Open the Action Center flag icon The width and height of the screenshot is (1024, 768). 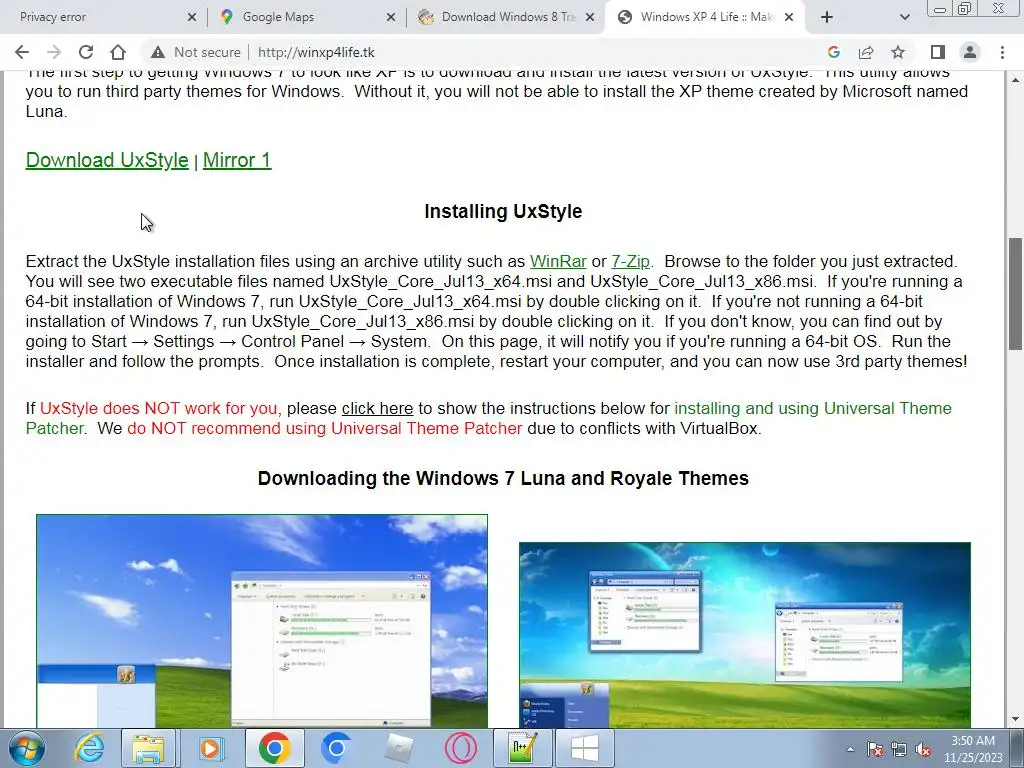click(875, 749)
